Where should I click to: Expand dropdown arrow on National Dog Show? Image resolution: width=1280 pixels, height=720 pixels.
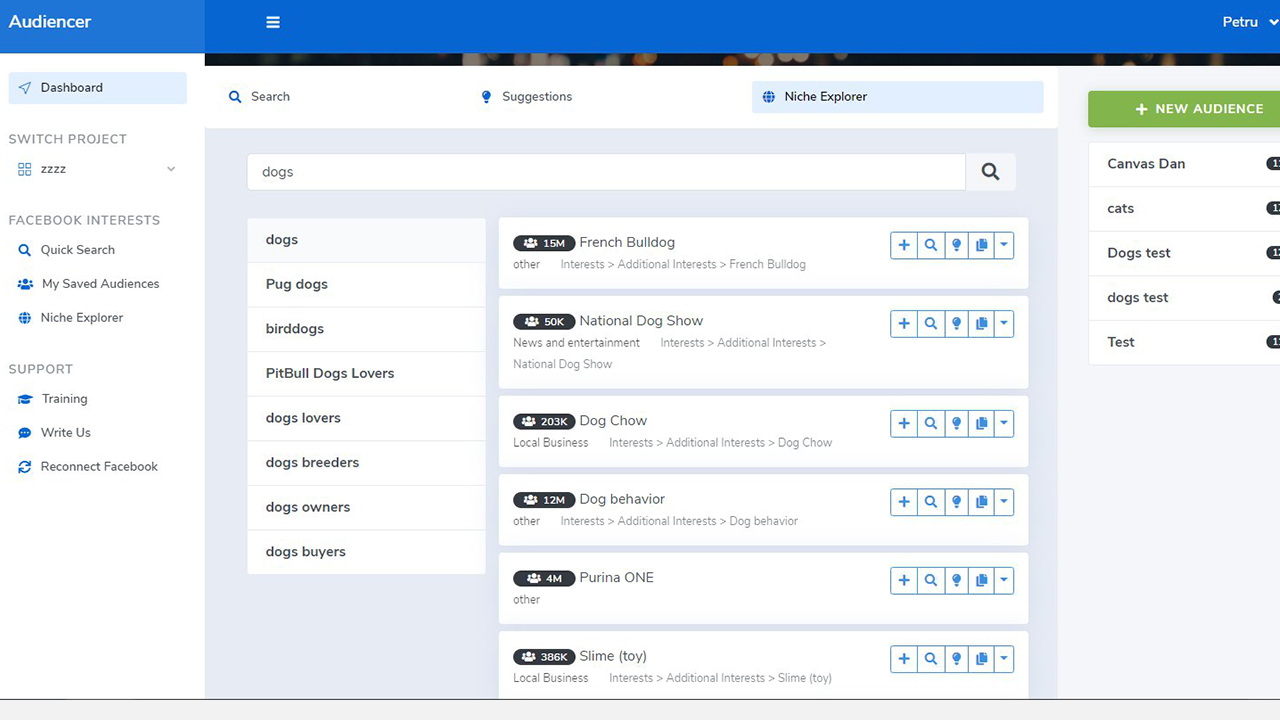pyautogui.click(x=1004, y=324)
